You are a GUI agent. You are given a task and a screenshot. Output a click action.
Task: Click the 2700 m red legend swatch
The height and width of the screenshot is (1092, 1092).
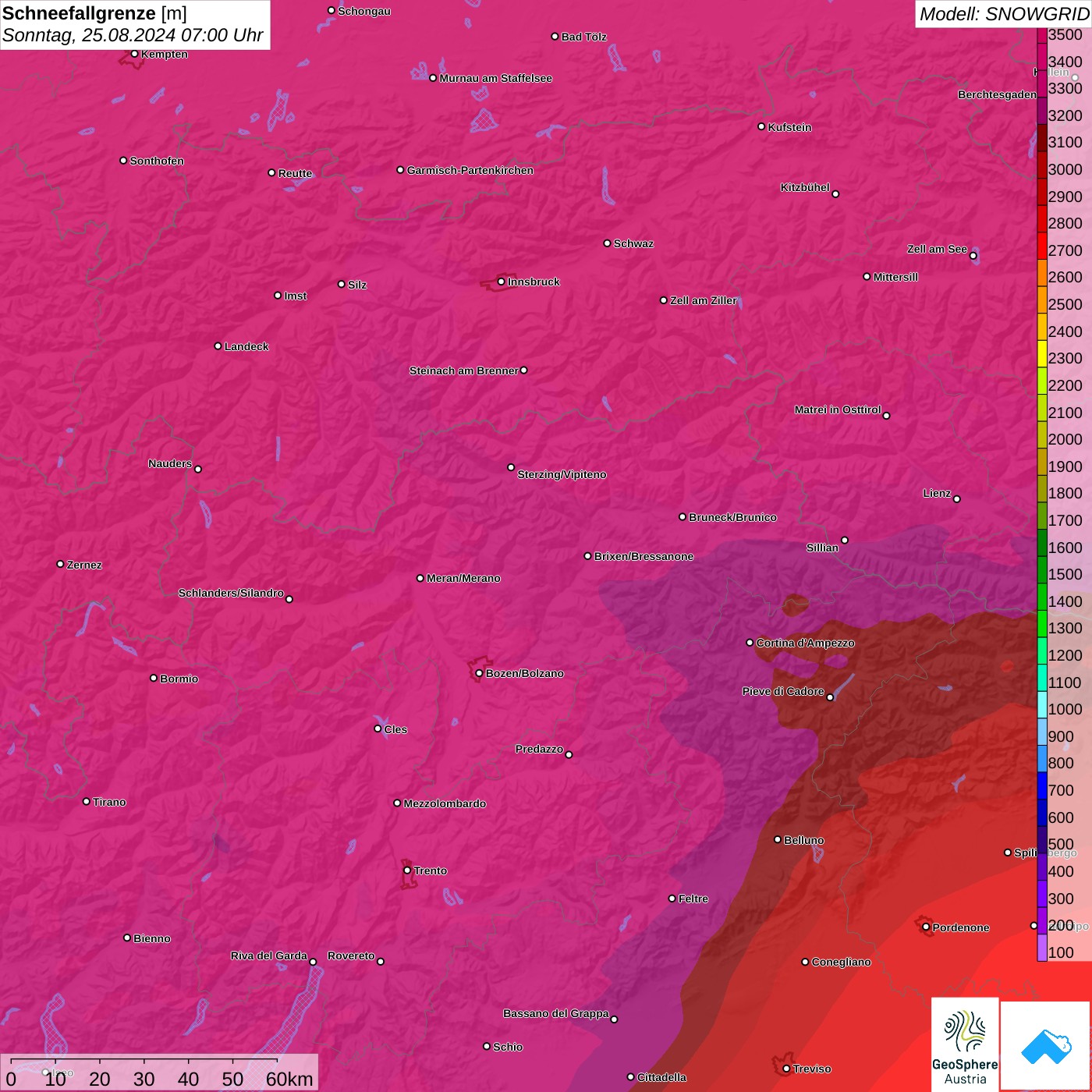tap(1042, 244)
